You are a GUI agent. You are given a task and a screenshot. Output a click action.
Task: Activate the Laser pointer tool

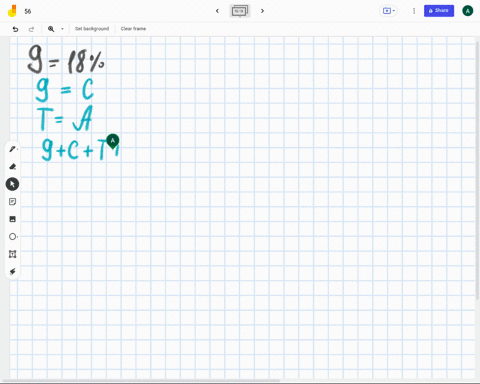pos(12,271)
